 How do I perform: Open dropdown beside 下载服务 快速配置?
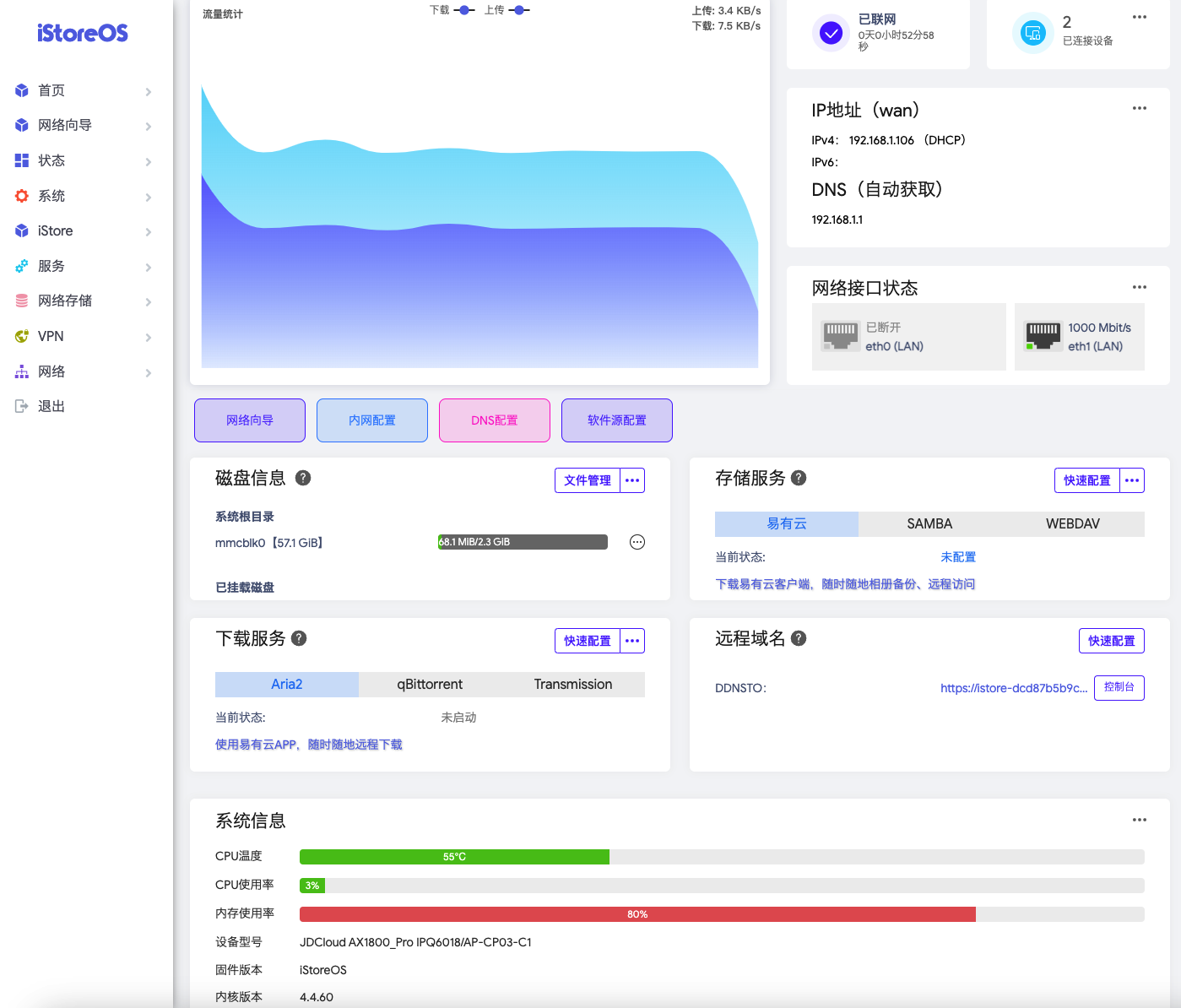click(632, 641)
